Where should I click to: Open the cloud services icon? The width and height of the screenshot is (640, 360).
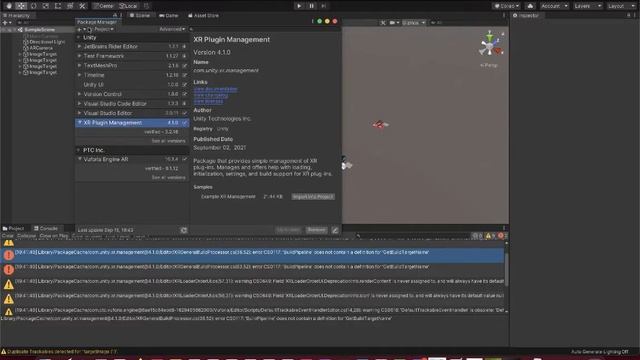(x=530, y=6)
